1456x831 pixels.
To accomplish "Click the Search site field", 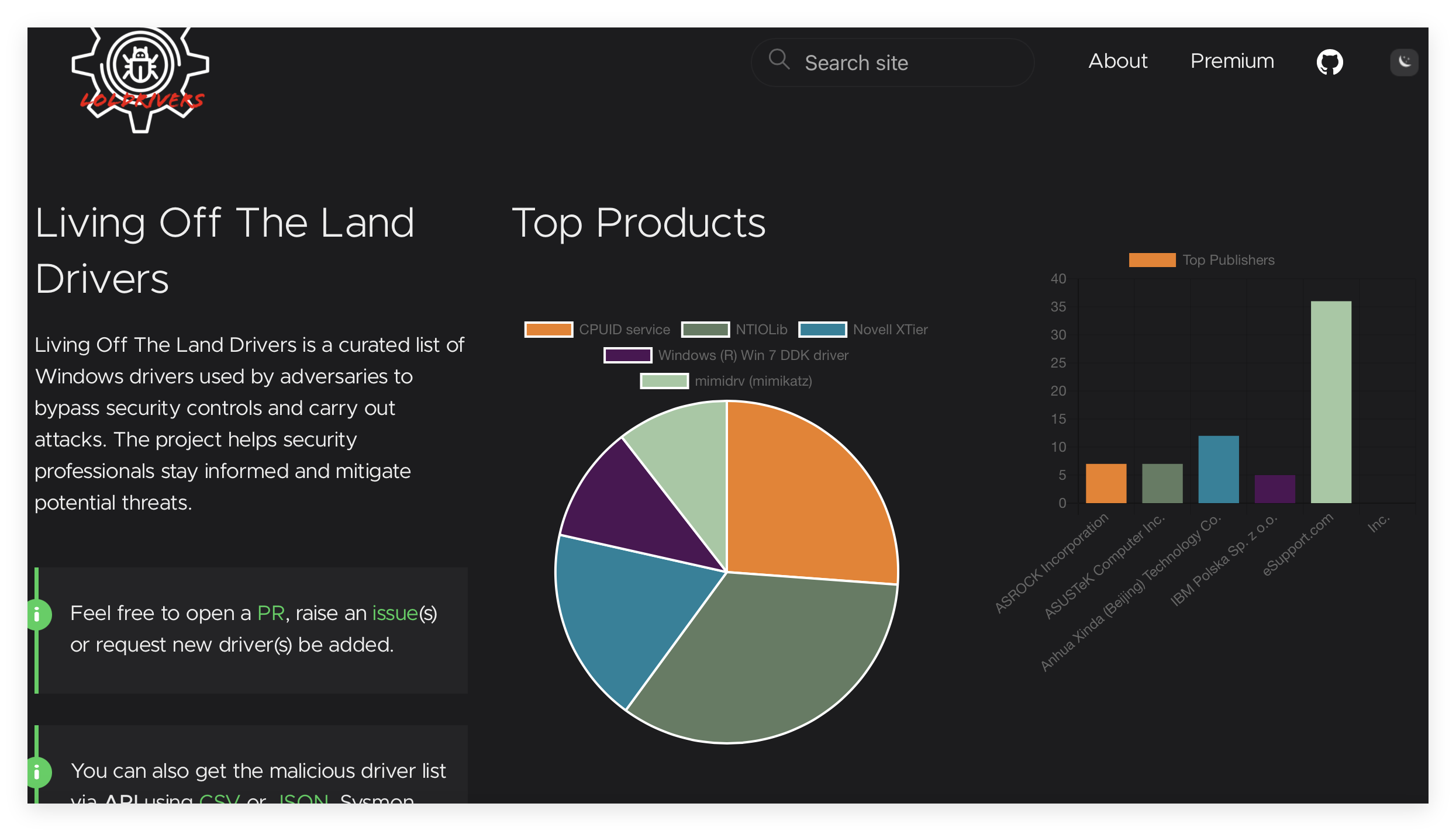I will click(892, 63).
